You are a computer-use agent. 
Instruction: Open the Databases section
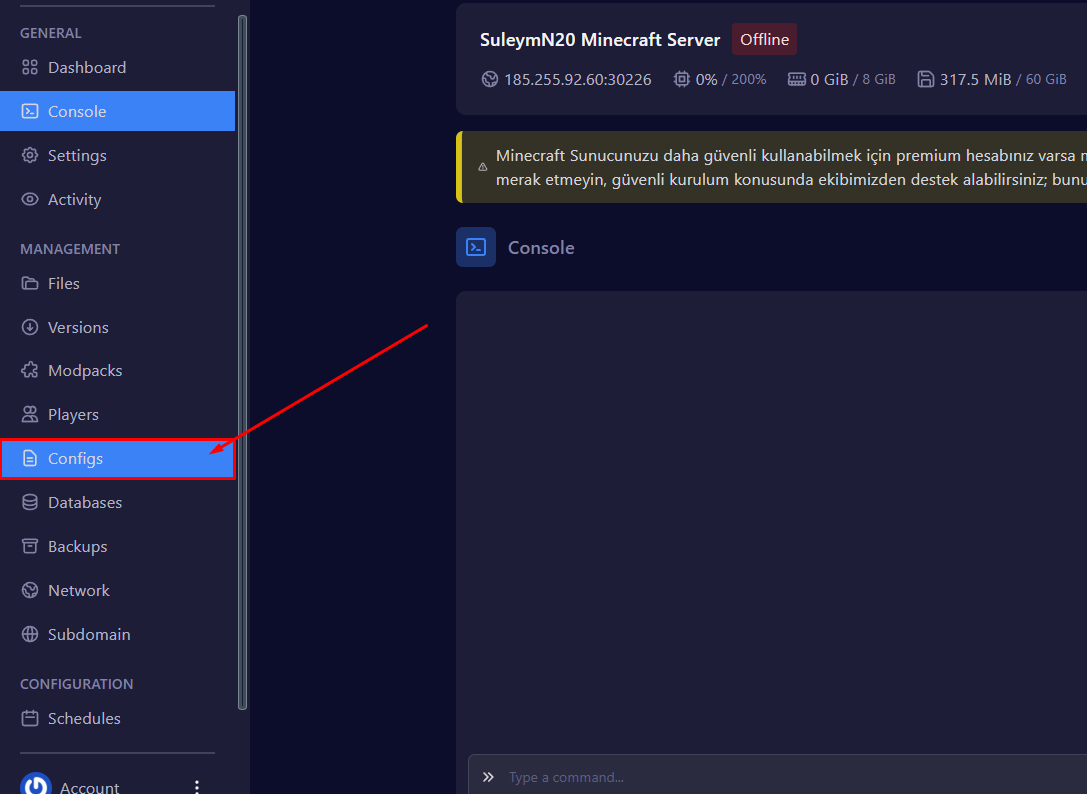click(x=117, y=502)
